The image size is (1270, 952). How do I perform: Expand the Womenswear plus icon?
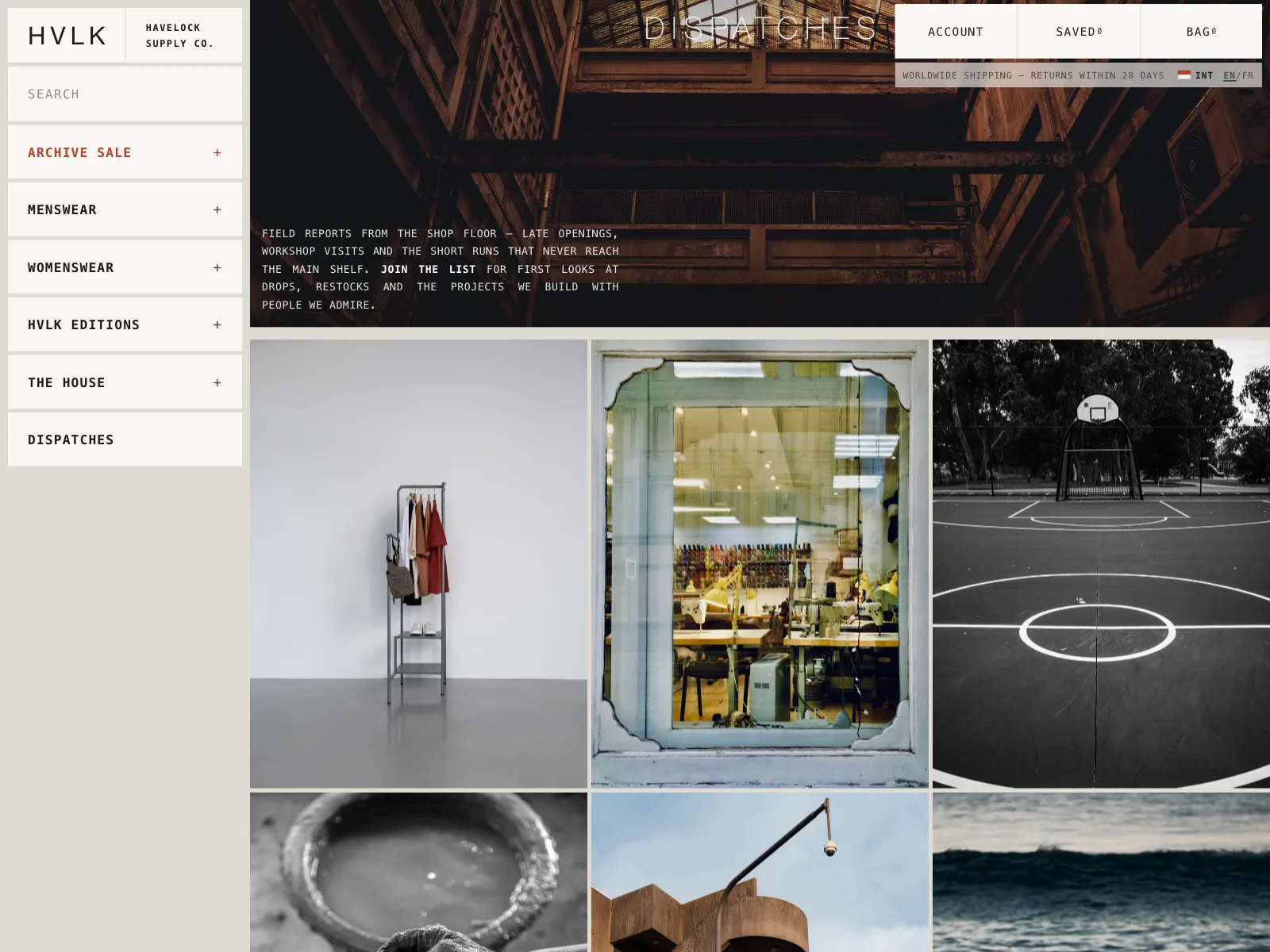coord(217,267)
